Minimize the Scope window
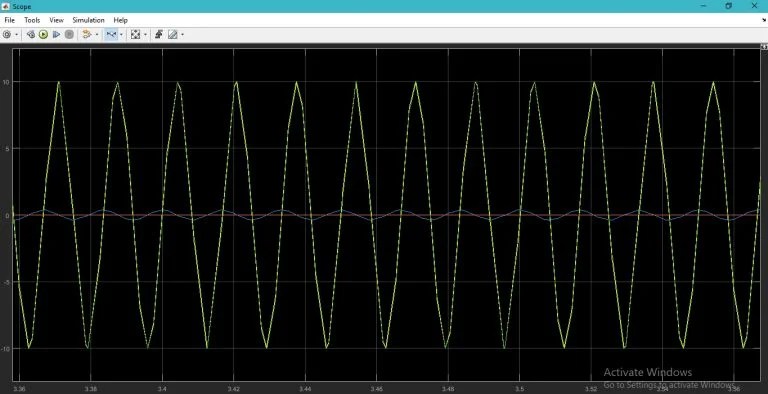Viewport: 768px width, 394px height. tap(704, 6)
